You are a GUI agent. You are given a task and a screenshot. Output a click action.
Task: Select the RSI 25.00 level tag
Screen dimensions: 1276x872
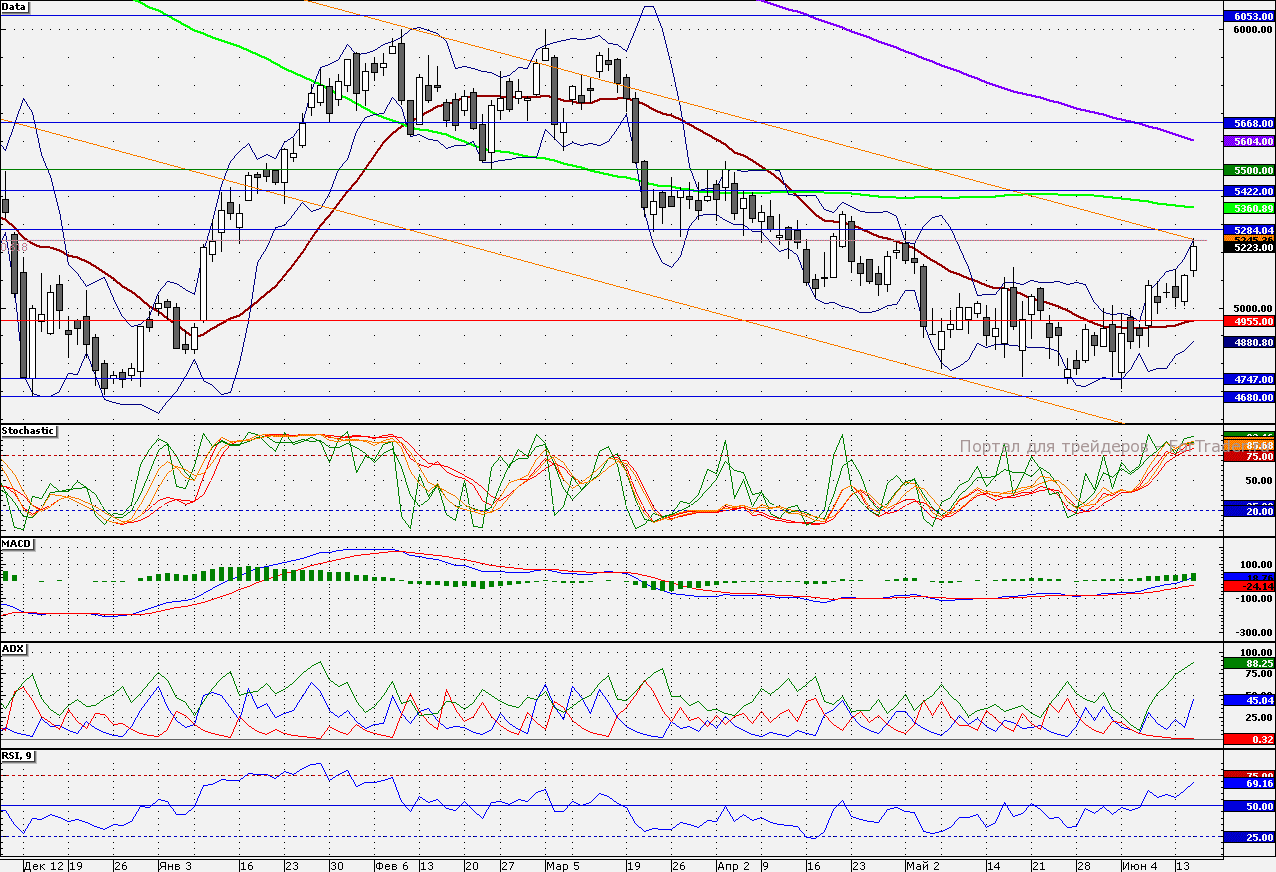click(x=1250, y=837)
